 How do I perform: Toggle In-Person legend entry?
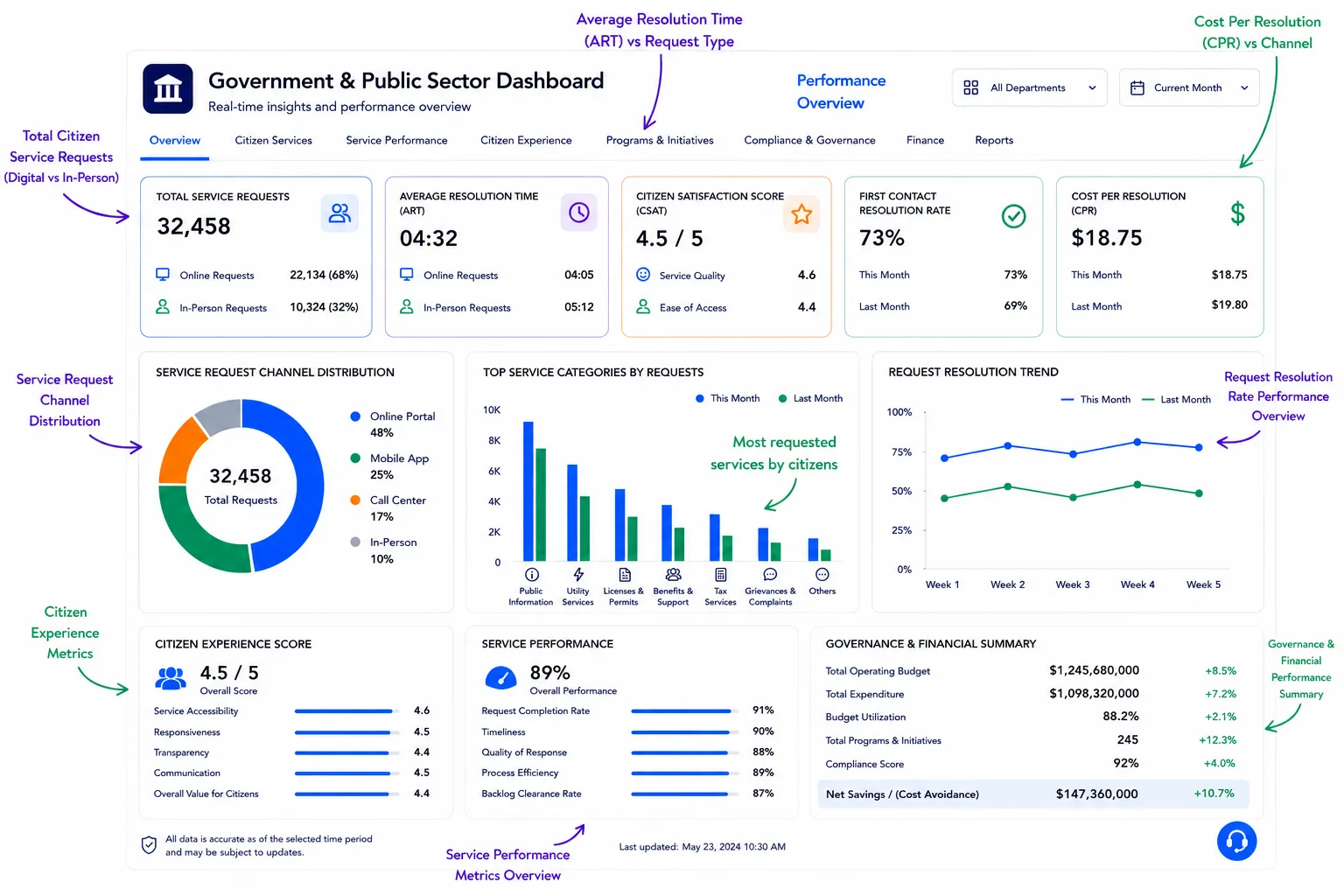tap(384, 550)
